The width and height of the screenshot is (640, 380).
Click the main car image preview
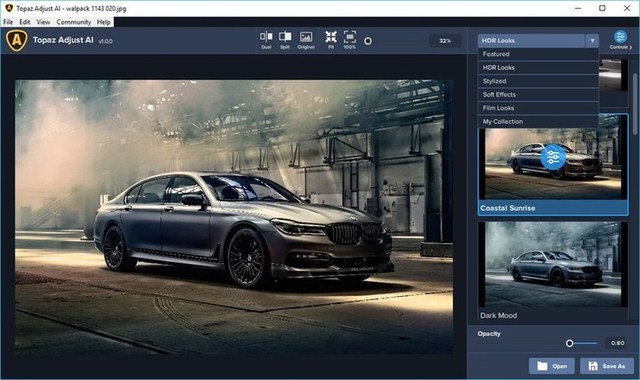pos(234,216)
